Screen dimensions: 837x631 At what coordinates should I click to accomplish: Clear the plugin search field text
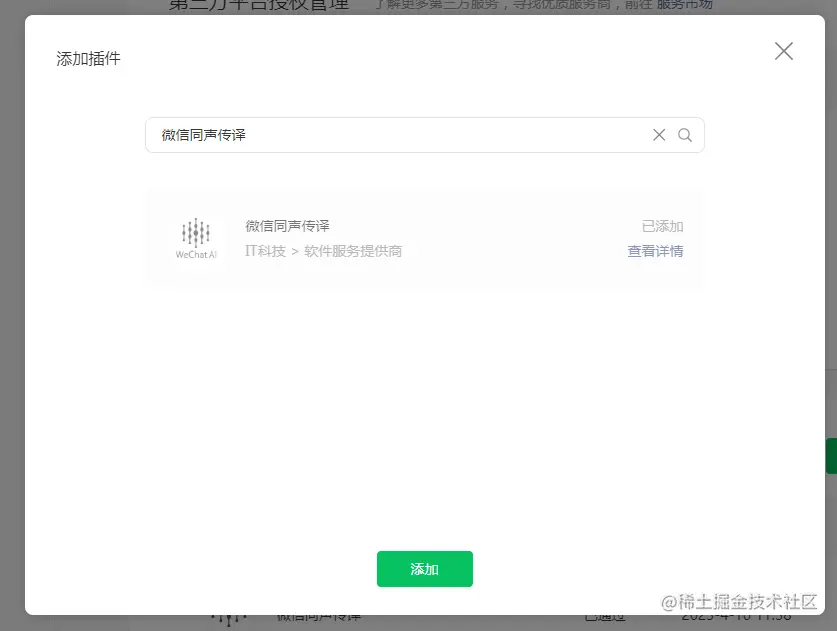(x=659, y=135)
